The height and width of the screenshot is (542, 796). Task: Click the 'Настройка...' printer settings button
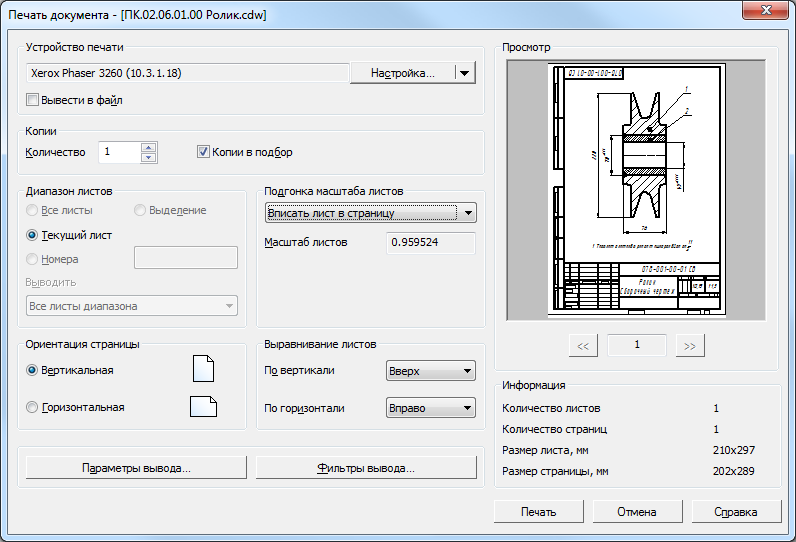[x=402, y=73]
